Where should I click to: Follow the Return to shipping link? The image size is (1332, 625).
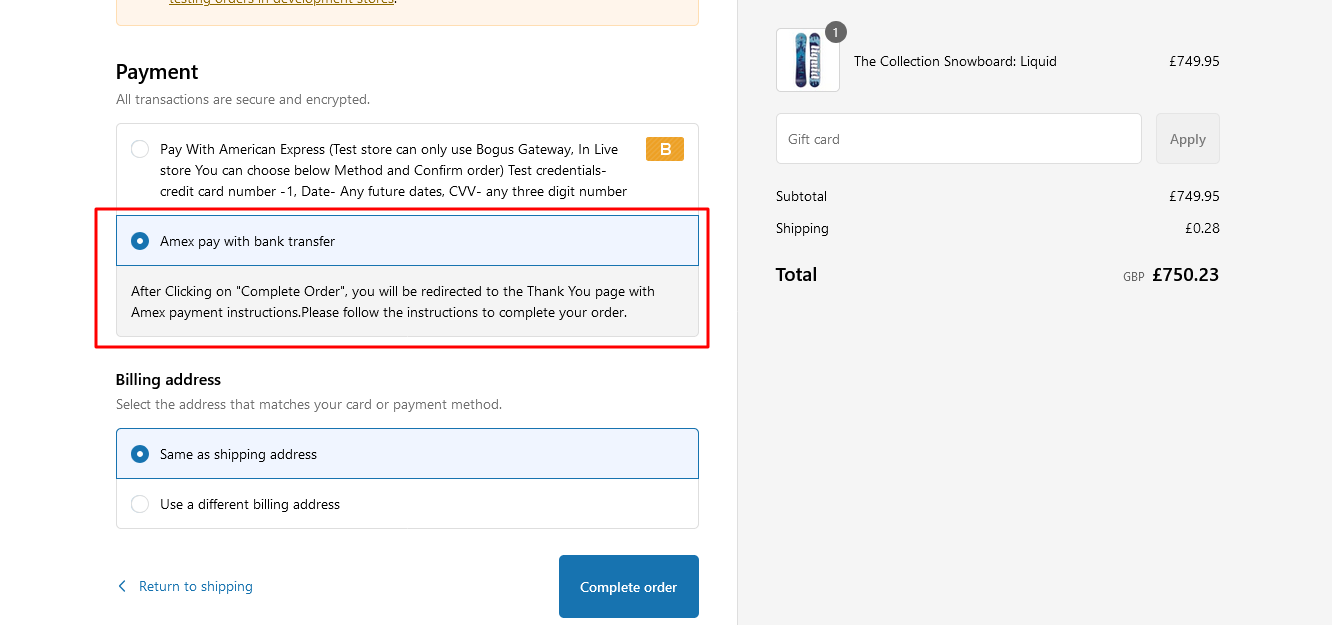[x=196, y=586]
